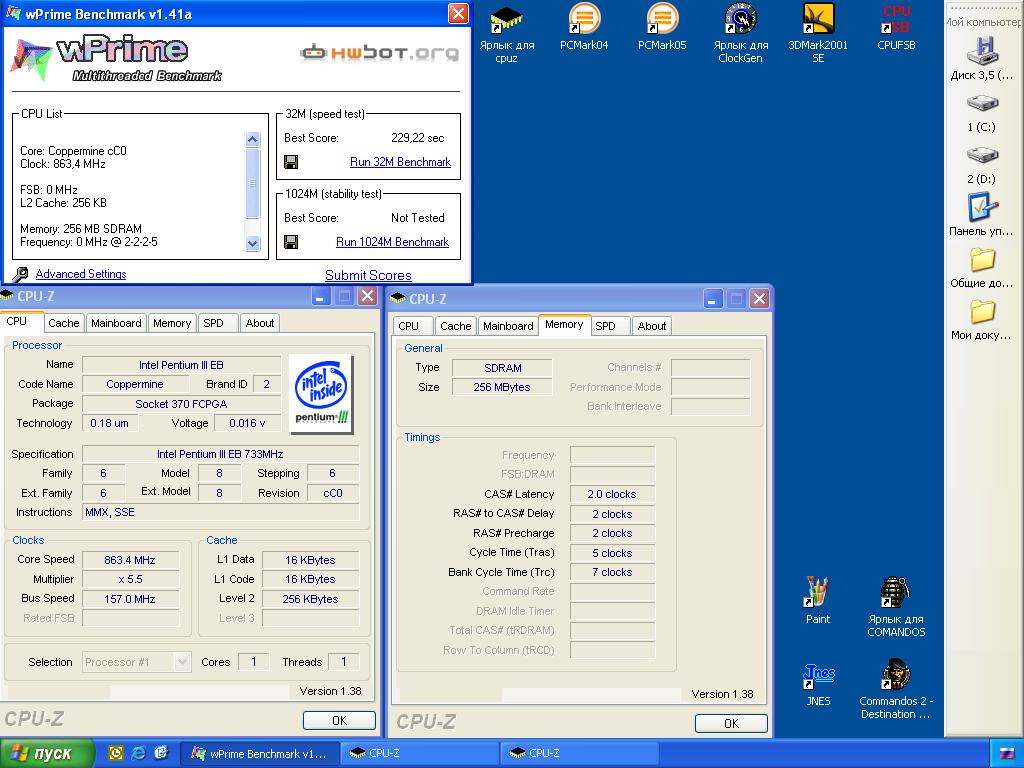The image size is (1024, 768).
Task: Click the Internet Explorer quick launch icon
Action: click(138, 753)
